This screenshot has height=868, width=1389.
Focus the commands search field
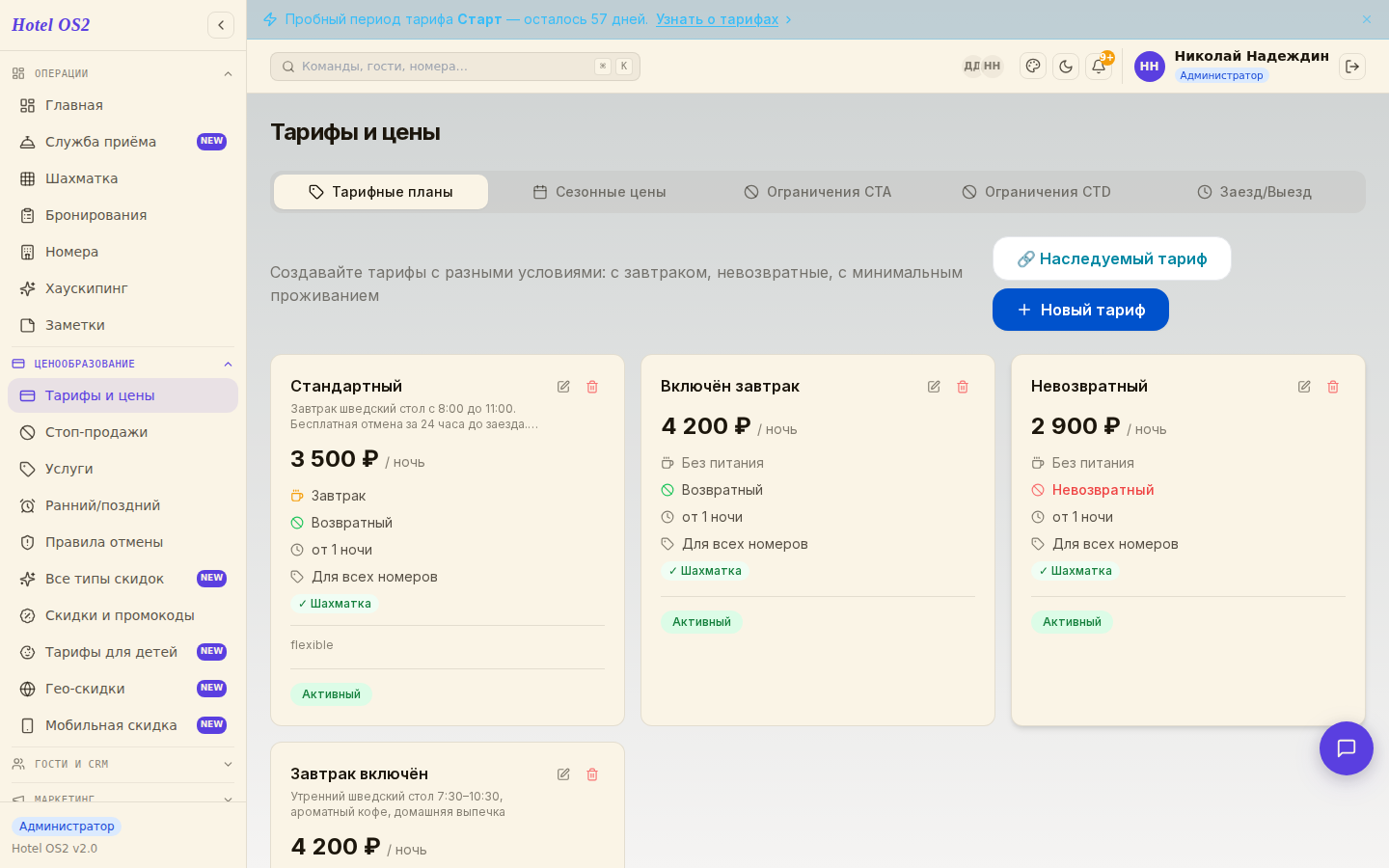coord(455,67)
